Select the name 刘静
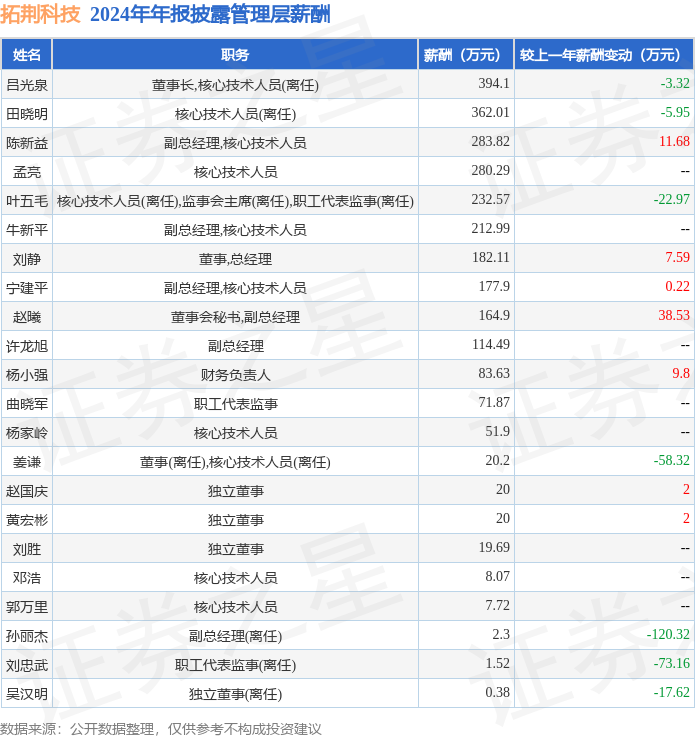 click(27, 259)
